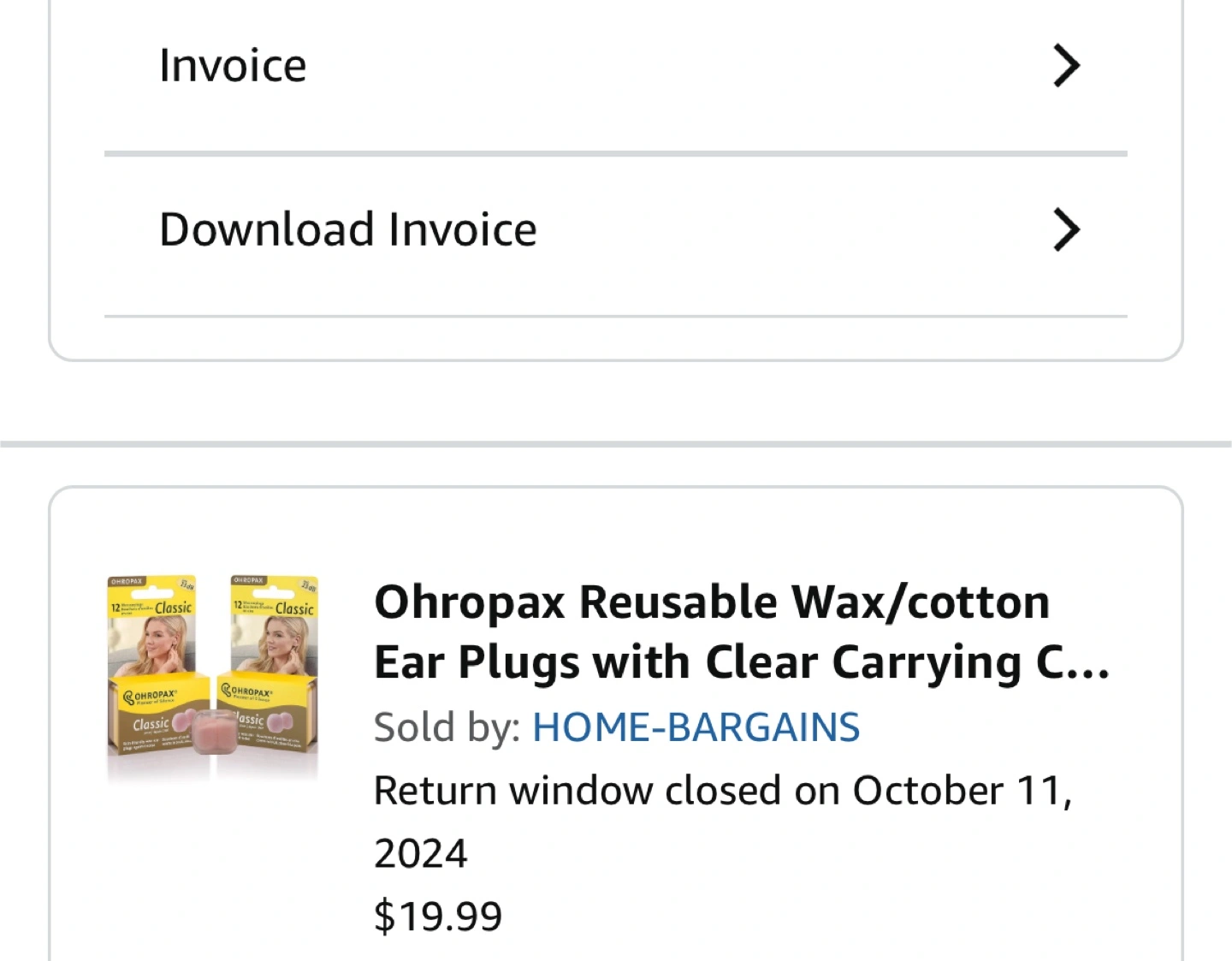Viewport: 1232px width, 961px height.
Task: Click the "2024" year text
Action: [421, 853]
